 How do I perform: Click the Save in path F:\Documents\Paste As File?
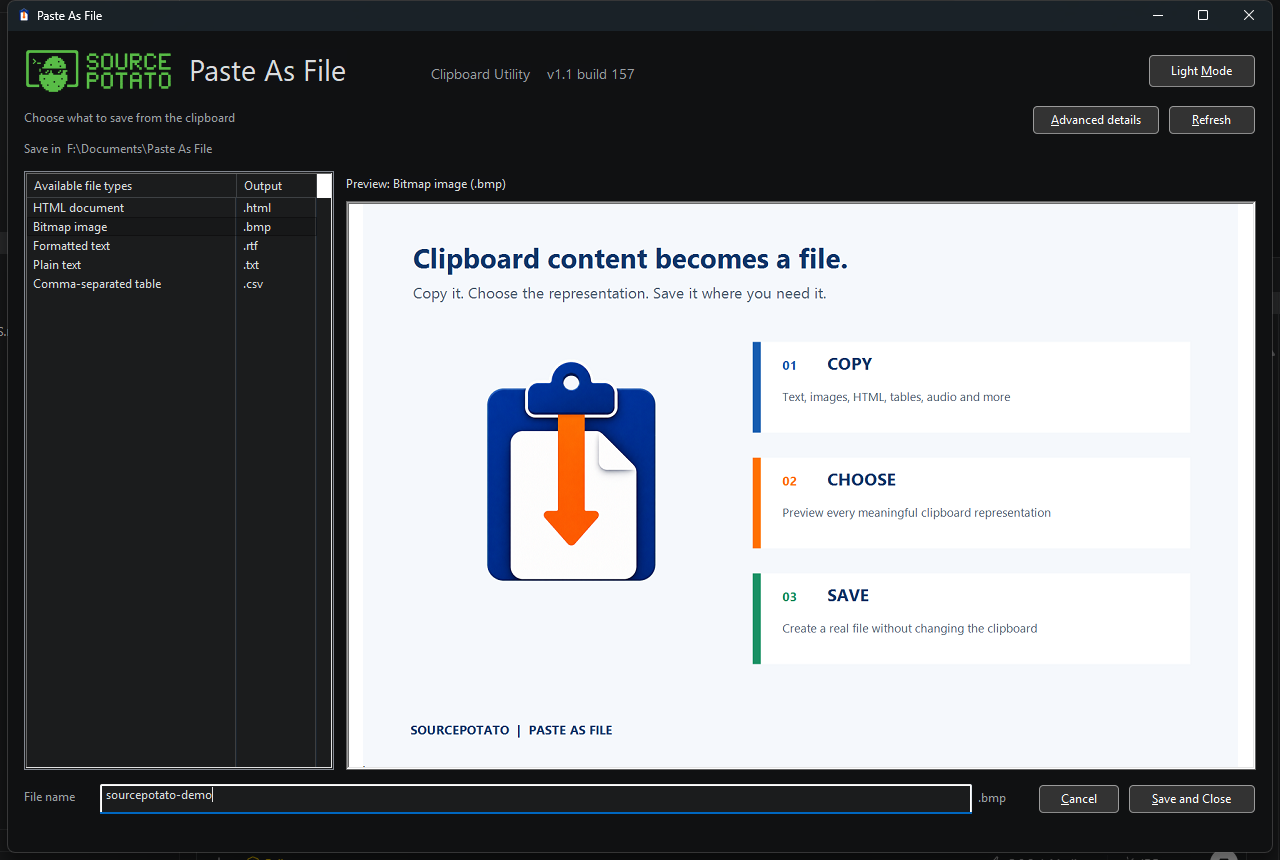(139, 149)
